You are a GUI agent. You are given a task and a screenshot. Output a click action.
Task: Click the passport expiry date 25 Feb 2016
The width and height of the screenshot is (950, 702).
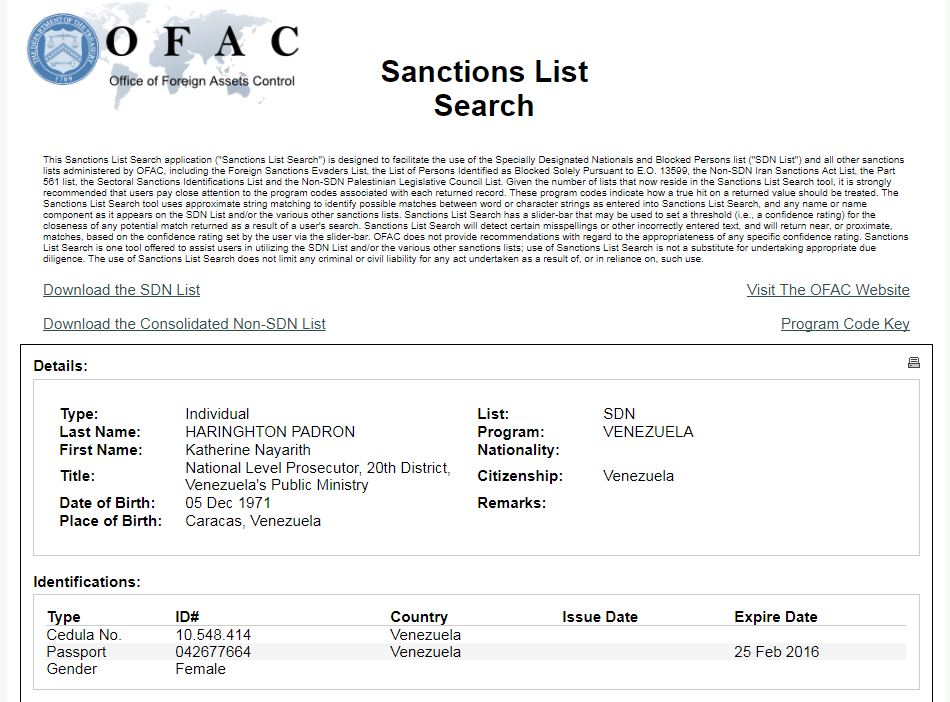point(776,652)
